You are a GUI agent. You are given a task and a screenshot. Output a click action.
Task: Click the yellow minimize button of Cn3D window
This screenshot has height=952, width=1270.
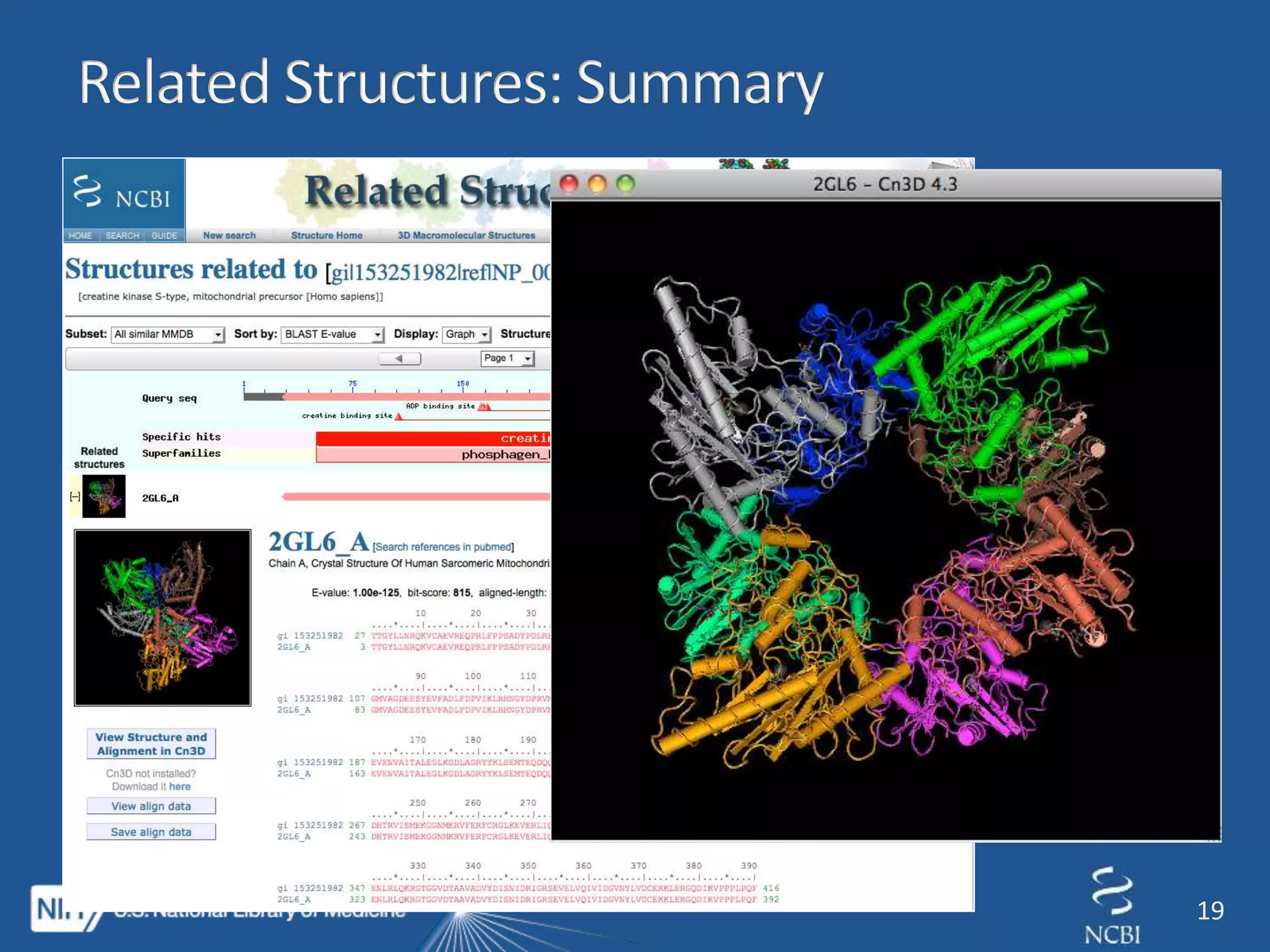(x=597, y=184)
